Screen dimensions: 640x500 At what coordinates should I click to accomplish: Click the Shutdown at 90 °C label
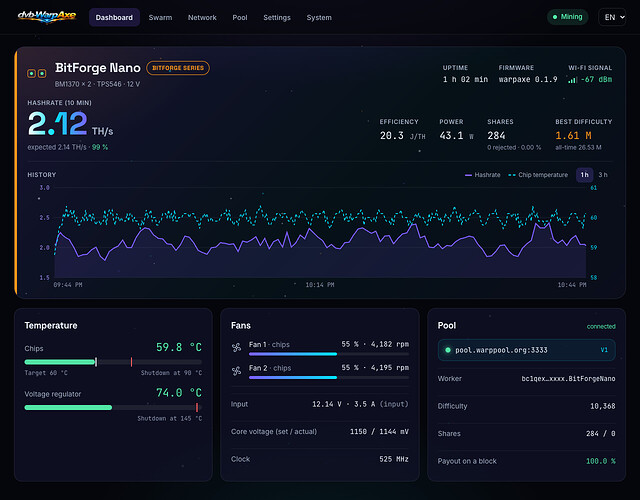pyautogui.click(x=171, y=373)
